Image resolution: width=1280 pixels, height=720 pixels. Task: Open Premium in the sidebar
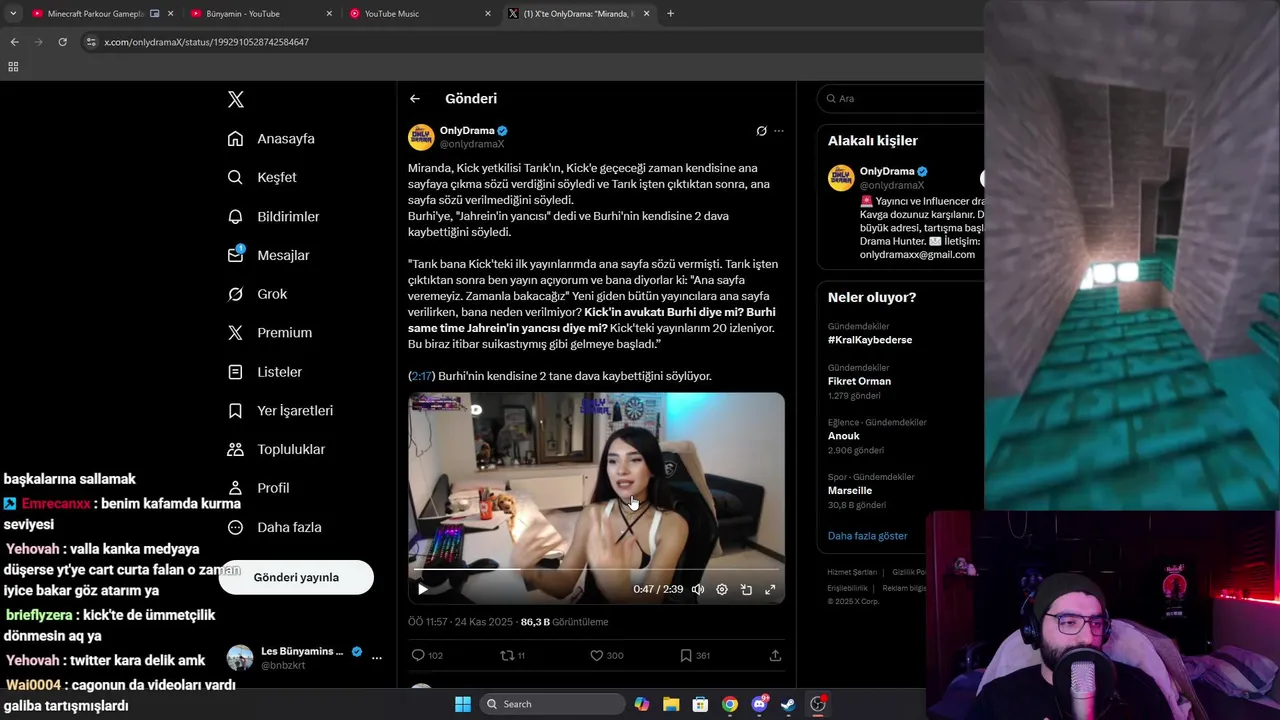pyautogui.click(x=269, y=332)
